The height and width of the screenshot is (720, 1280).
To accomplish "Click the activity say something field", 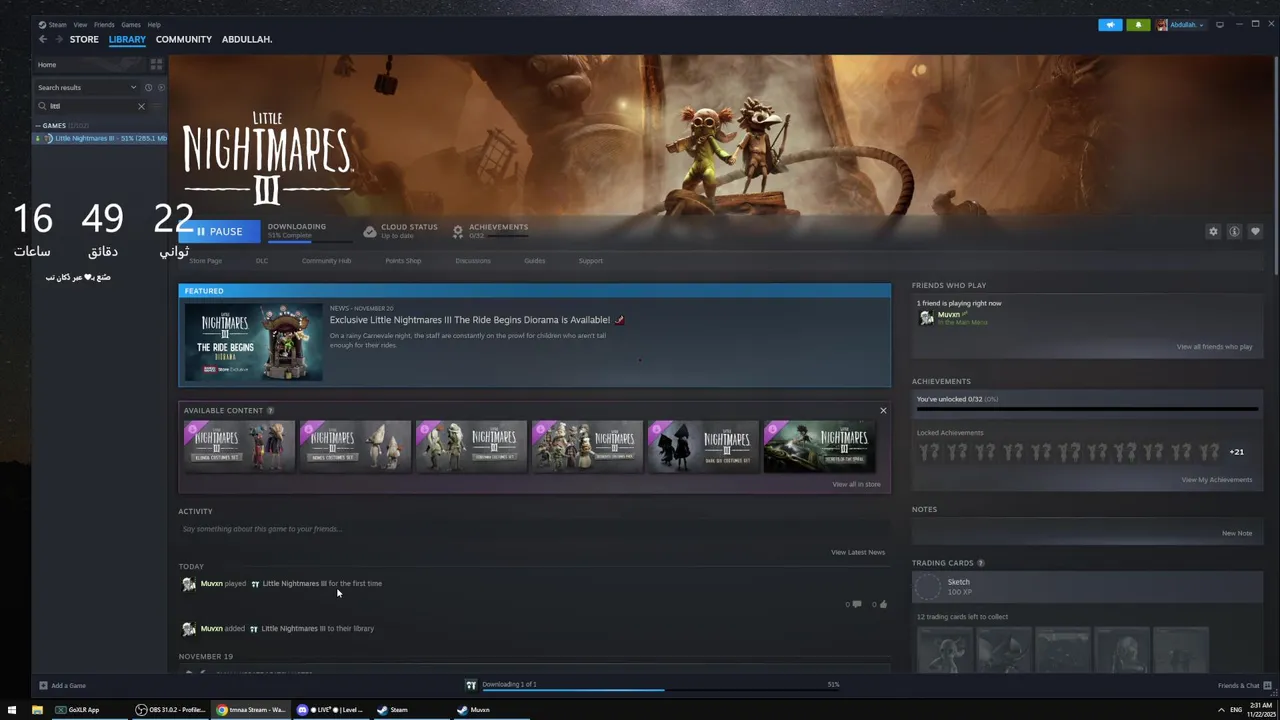I will 534,529.
